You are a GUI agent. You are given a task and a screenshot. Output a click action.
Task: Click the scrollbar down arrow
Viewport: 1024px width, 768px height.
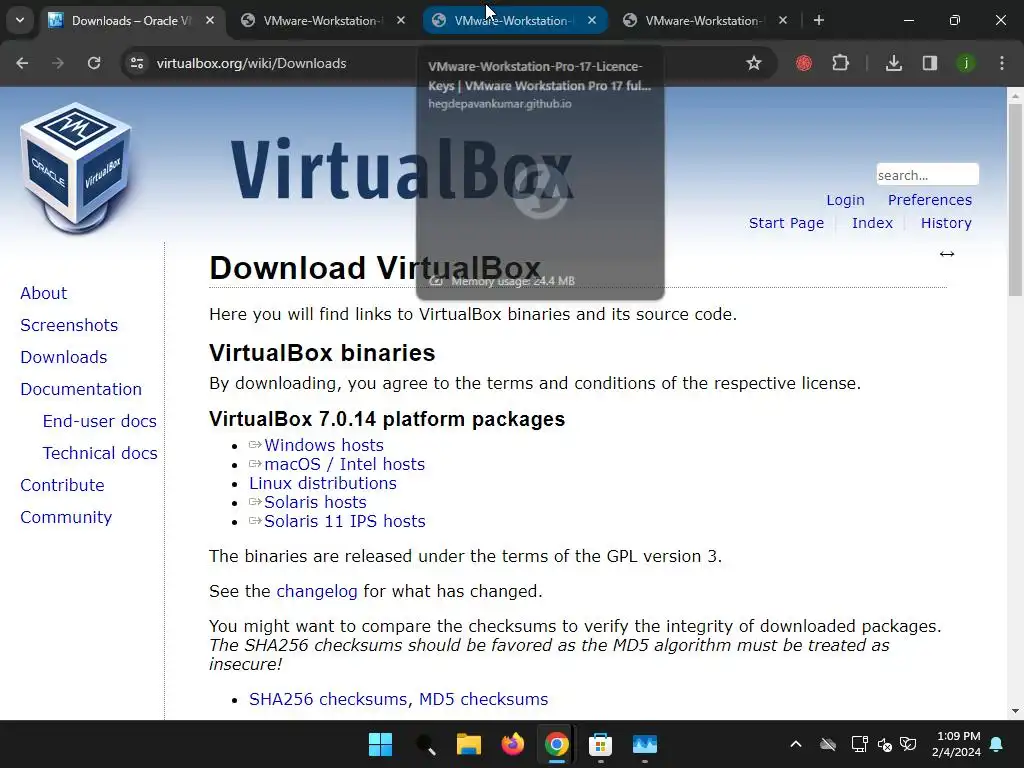1015,711
